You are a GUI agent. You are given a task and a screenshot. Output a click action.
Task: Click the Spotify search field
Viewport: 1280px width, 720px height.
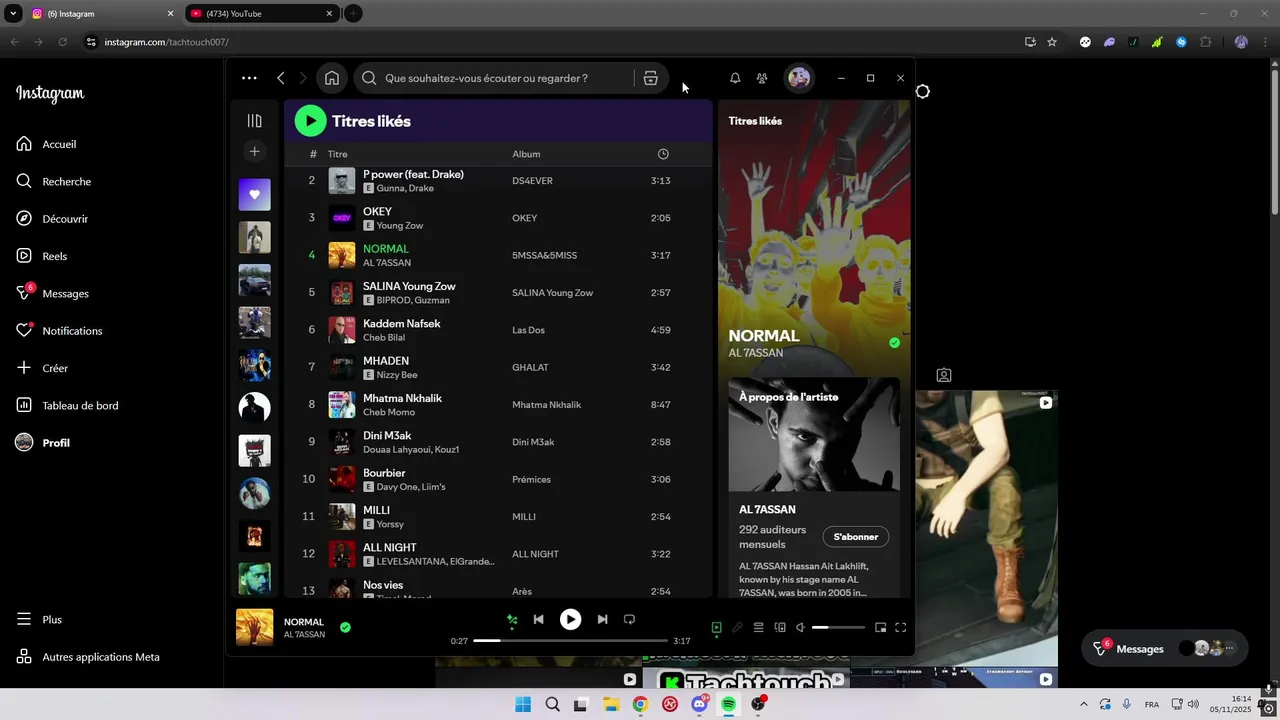point(495,78)
